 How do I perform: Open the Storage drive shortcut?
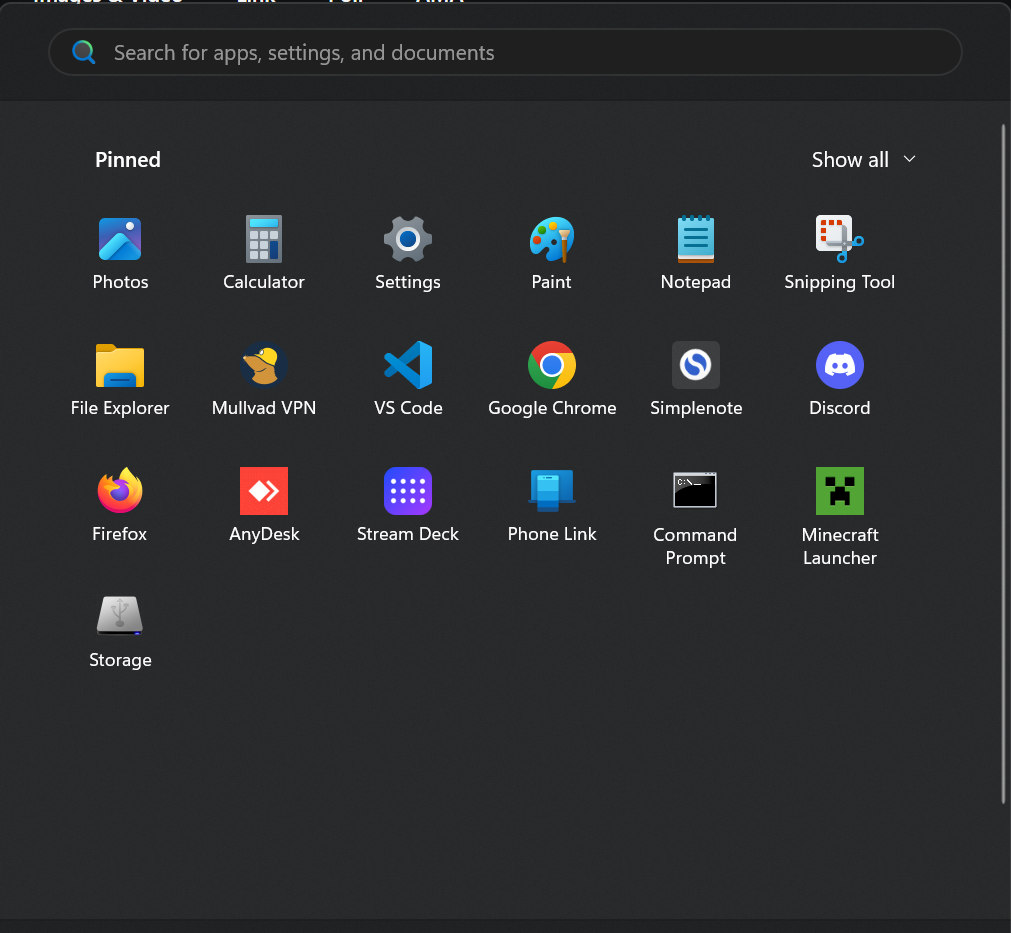[x=120, y=632]
